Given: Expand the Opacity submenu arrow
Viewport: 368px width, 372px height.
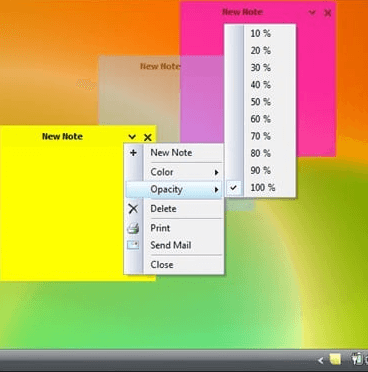Looking at the screenshot, I should coord(216,190).
